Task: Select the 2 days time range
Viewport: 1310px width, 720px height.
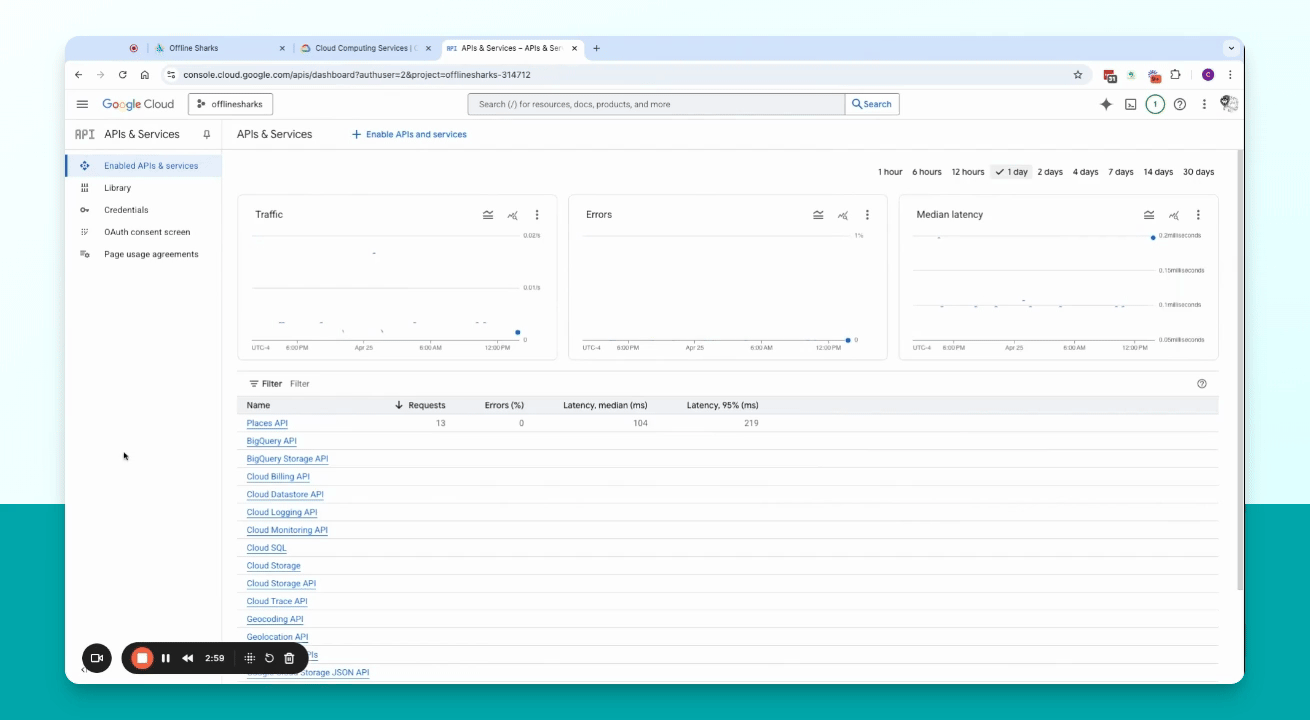Action: [1050, 172]
